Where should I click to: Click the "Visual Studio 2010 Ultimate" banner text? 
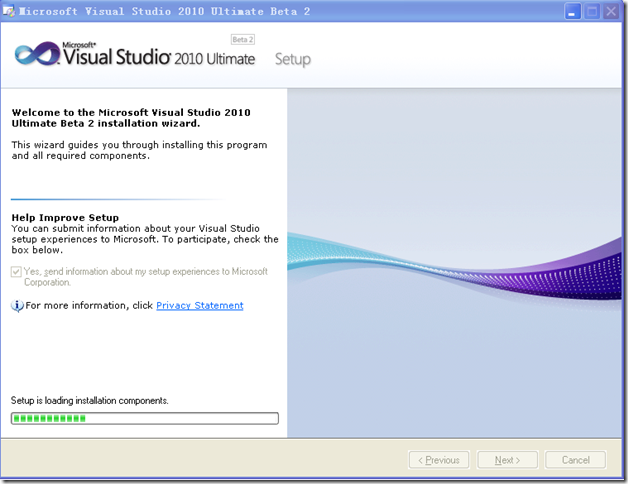pyautogui.click(x=159, y=57)
